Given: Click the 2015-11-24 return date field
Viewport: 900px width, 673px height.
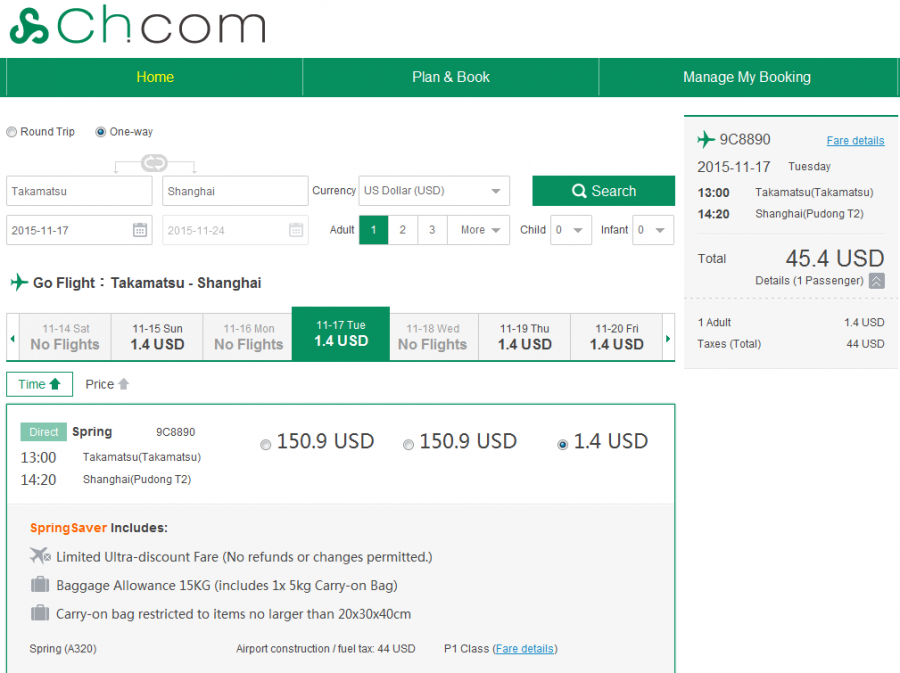Looking at the screenshot, I should click(x=235, y=230).
